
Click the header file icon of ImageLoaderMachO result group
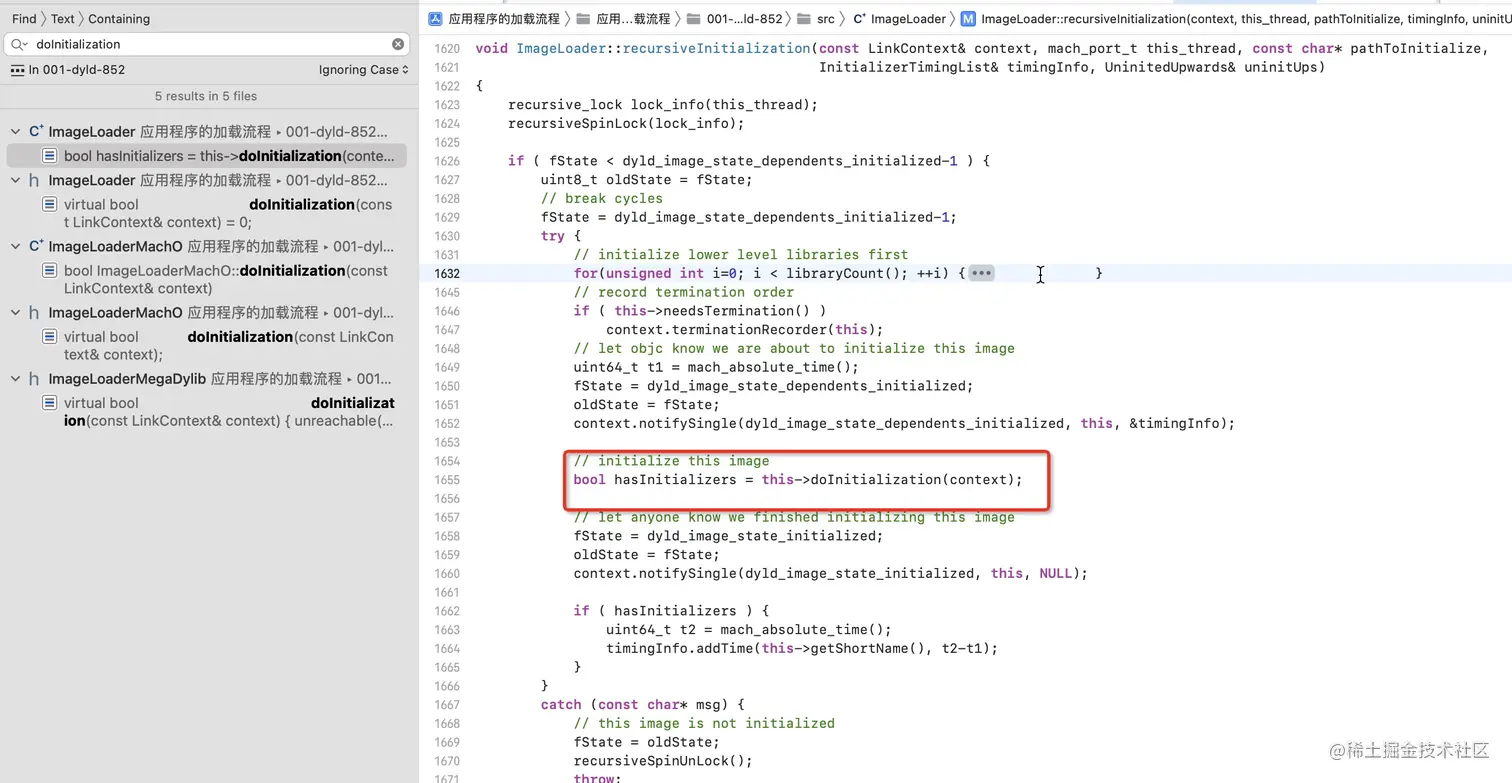click(x=35, y=312)
